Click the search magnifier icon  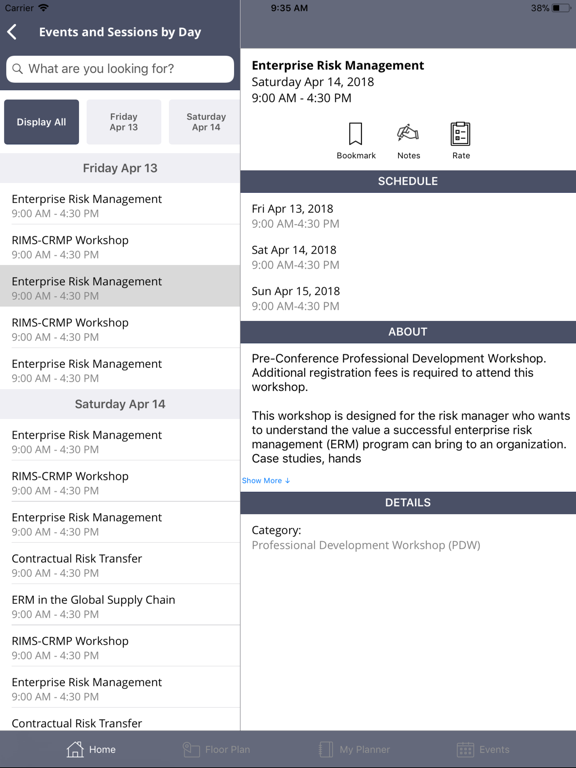tap(17, 69)
